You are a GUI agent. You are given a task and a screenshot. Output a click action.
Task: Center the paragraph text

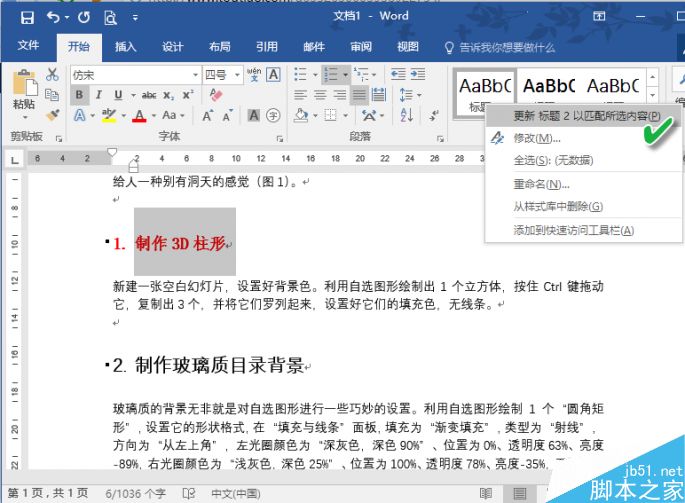(320, 95)
